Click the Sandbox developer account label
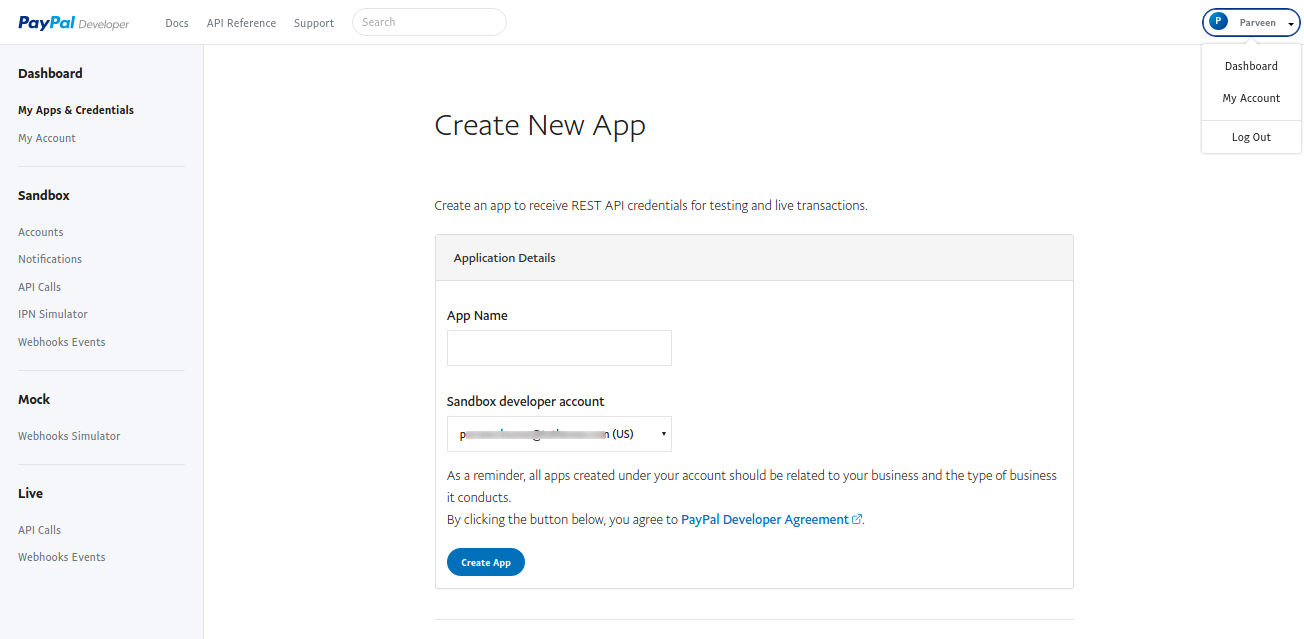The image size is (1304, 639). [x=526, y=401]
